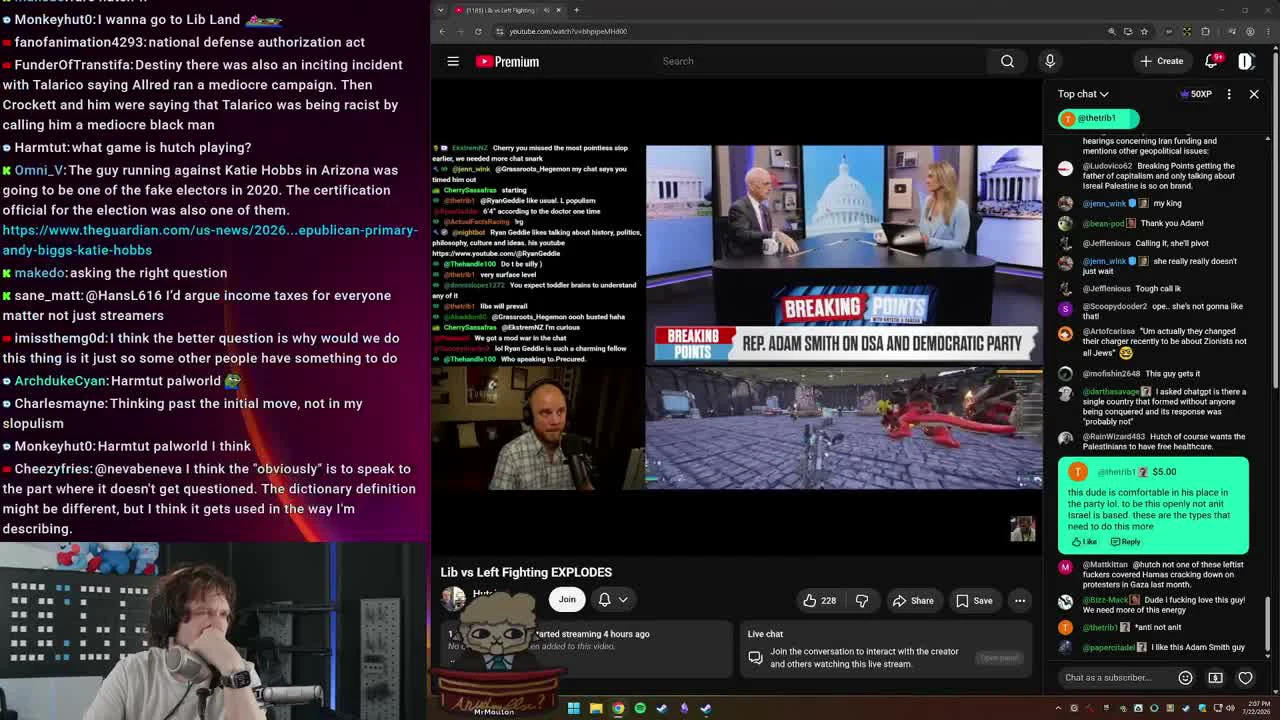The width and height of the screenshot is (1280, 720).
Task: Open the Windows Start menu
Action: [x=574, y=708]
